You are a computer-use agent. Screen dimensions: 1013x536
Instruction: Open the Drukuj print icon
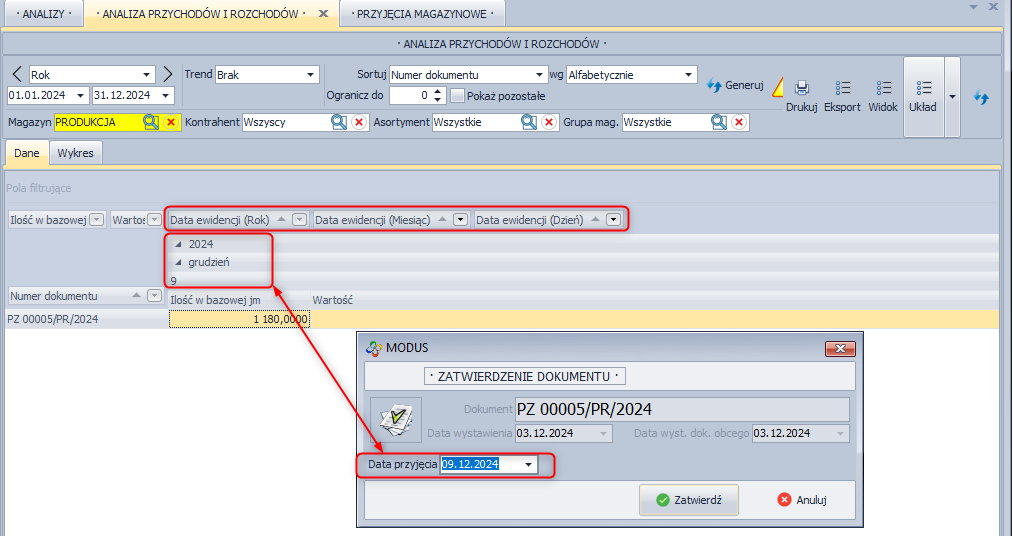(801, 89)
